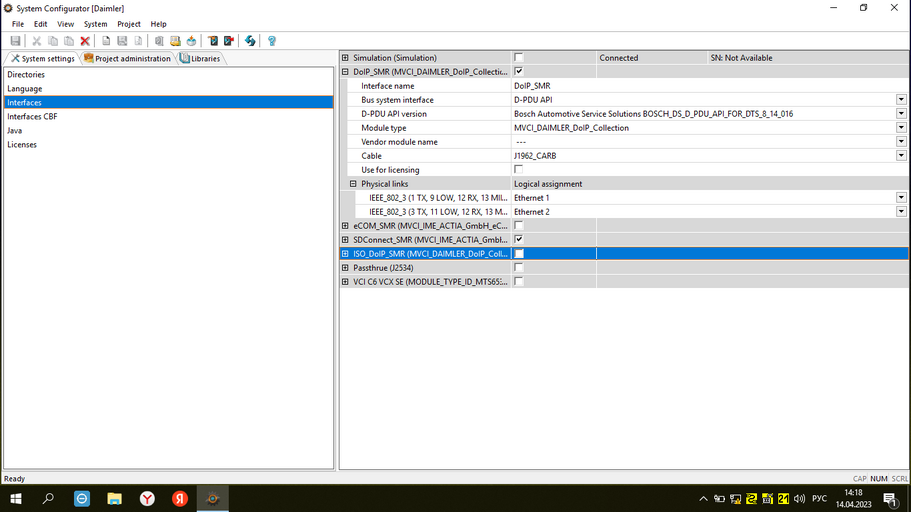This screenshot has height=512, width=911.
Task: Click the blank page New toolbar icon
Action: [x=106, y=41]
